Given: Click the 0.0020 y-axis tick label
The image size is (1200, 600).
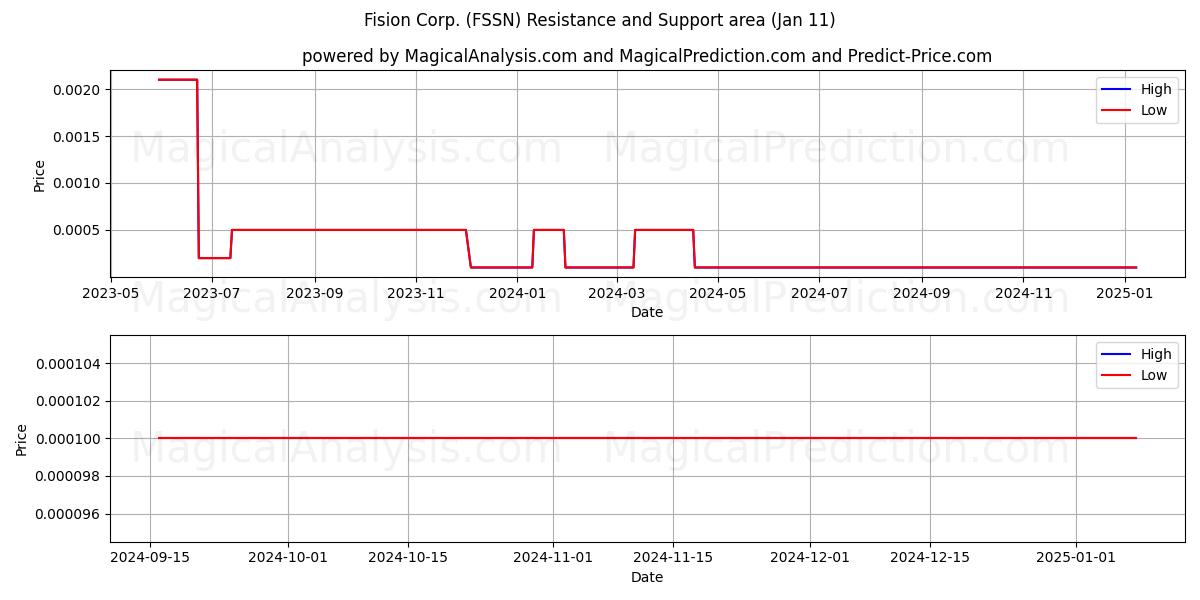Looking at the screenshot, I should pos(76,90).
